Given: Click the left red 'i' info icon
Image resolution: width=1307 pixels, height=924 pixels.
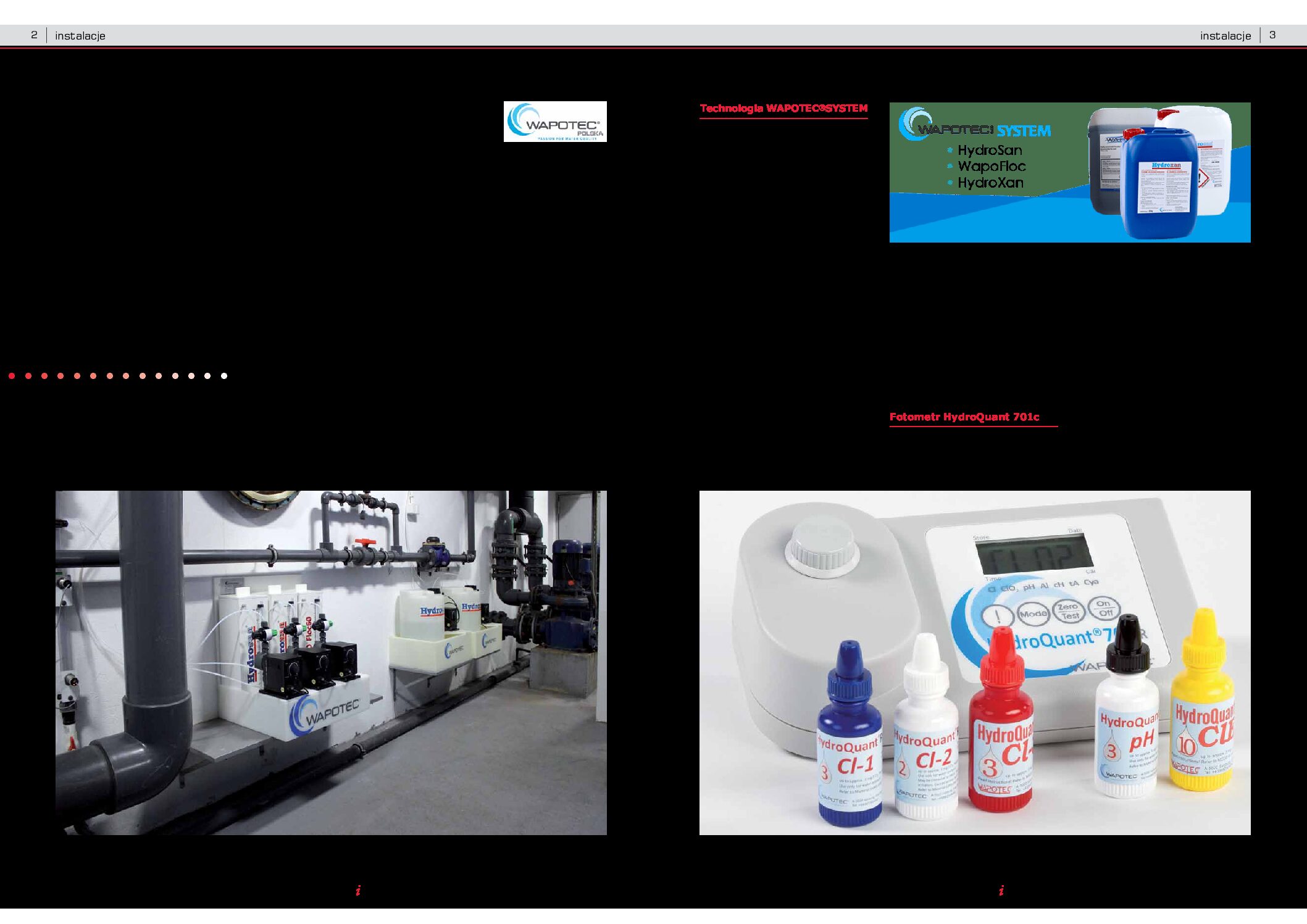Looking at the screenshot, I should point(358,890).
